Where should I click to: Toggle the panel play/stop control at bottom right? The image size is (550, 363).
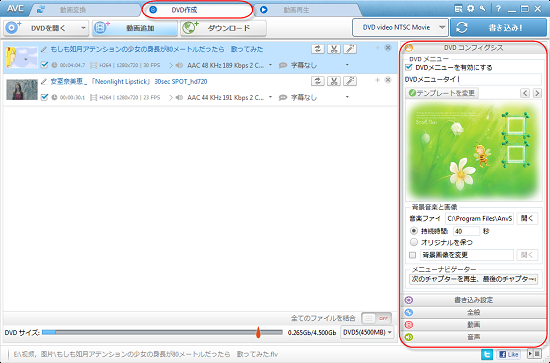point(534,354)
